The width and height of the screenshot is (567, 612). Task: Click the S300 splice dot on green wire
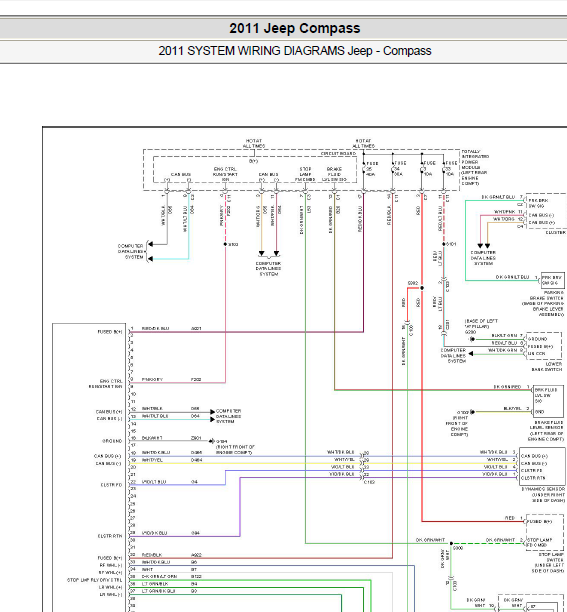(x=451, y=543)
